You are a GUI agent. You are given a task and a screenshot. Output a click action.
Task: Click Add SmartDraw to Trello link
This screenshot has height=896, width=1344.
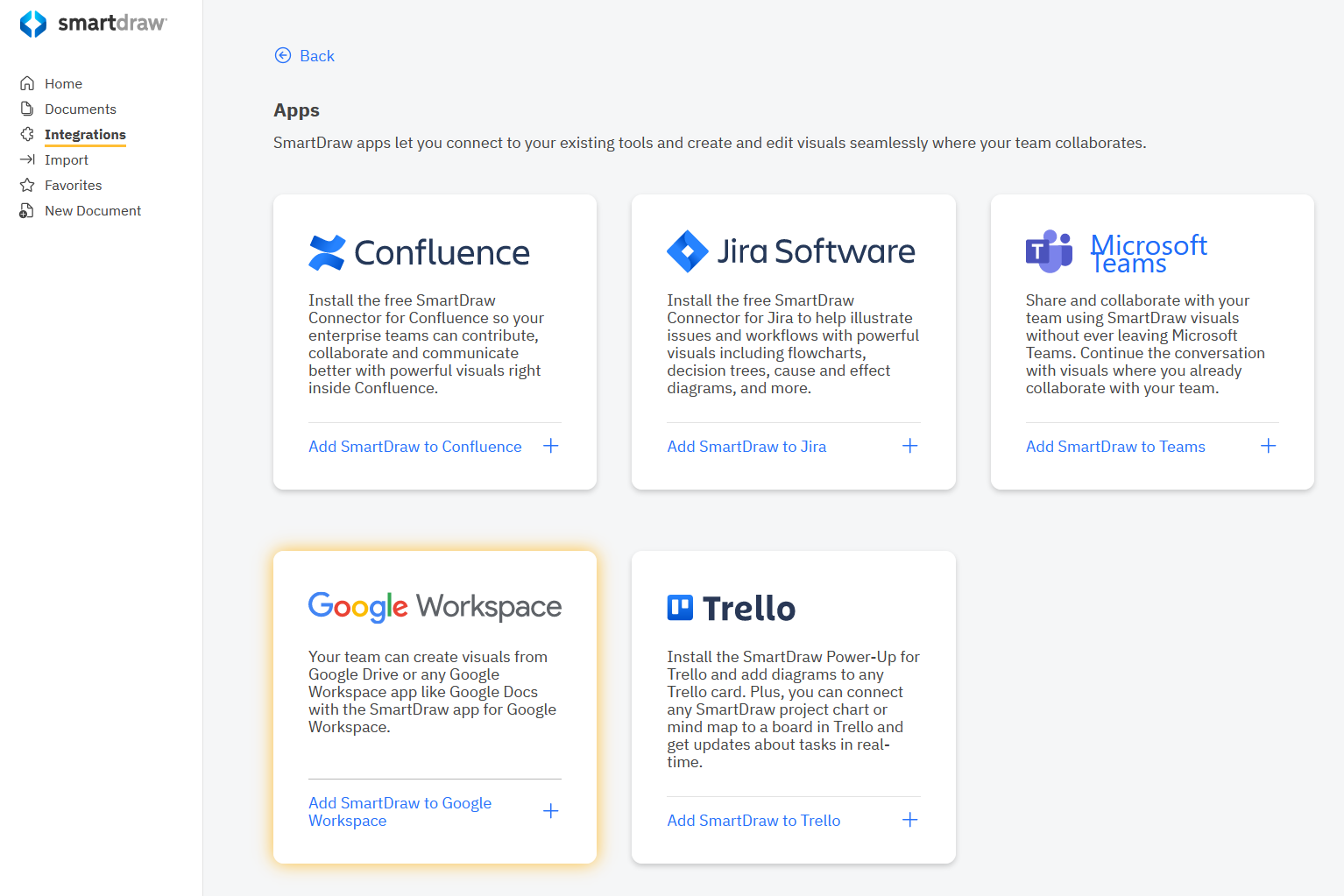[x=753, y=821]
